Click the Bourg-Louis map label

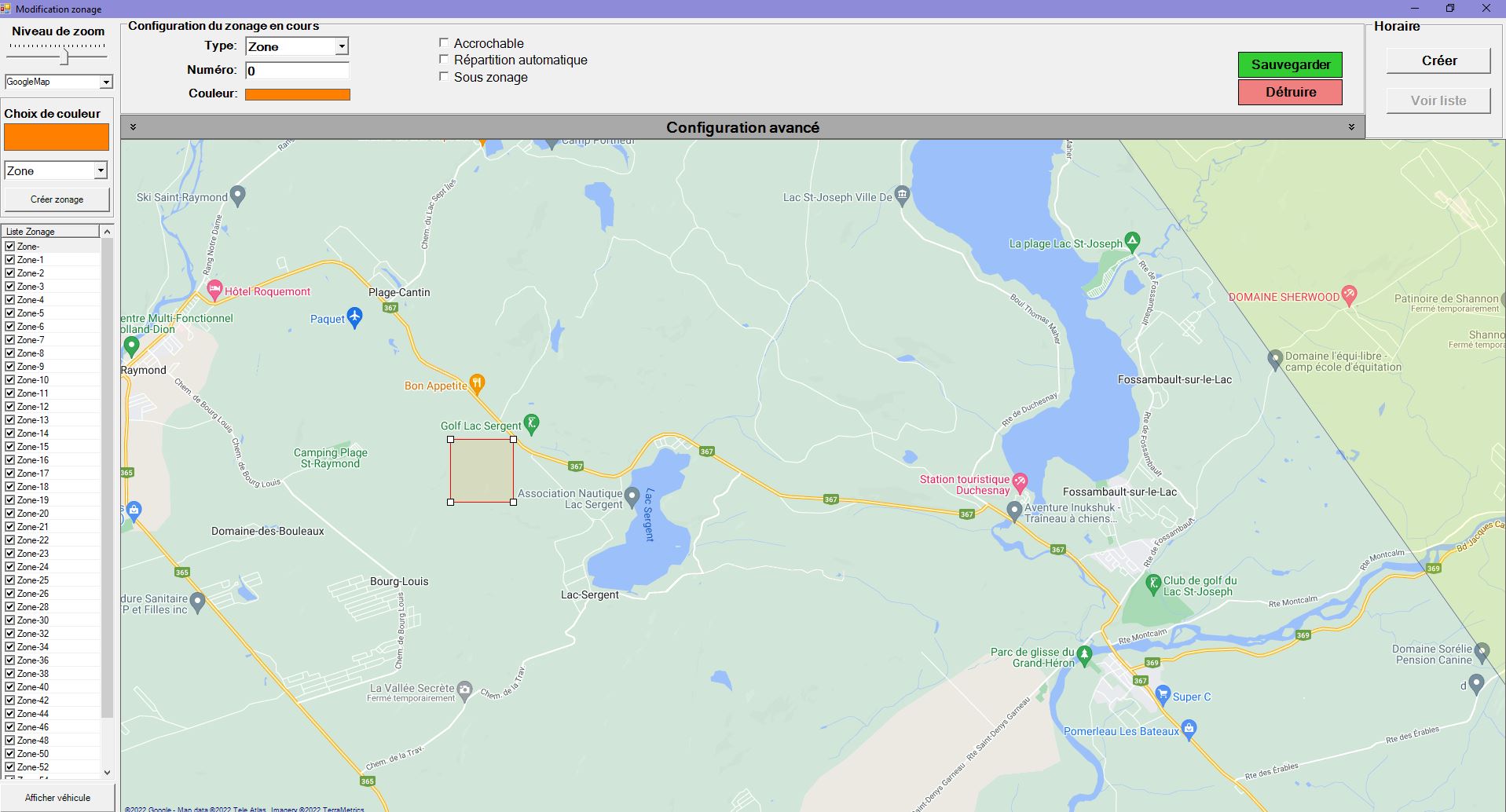[399, 581]
